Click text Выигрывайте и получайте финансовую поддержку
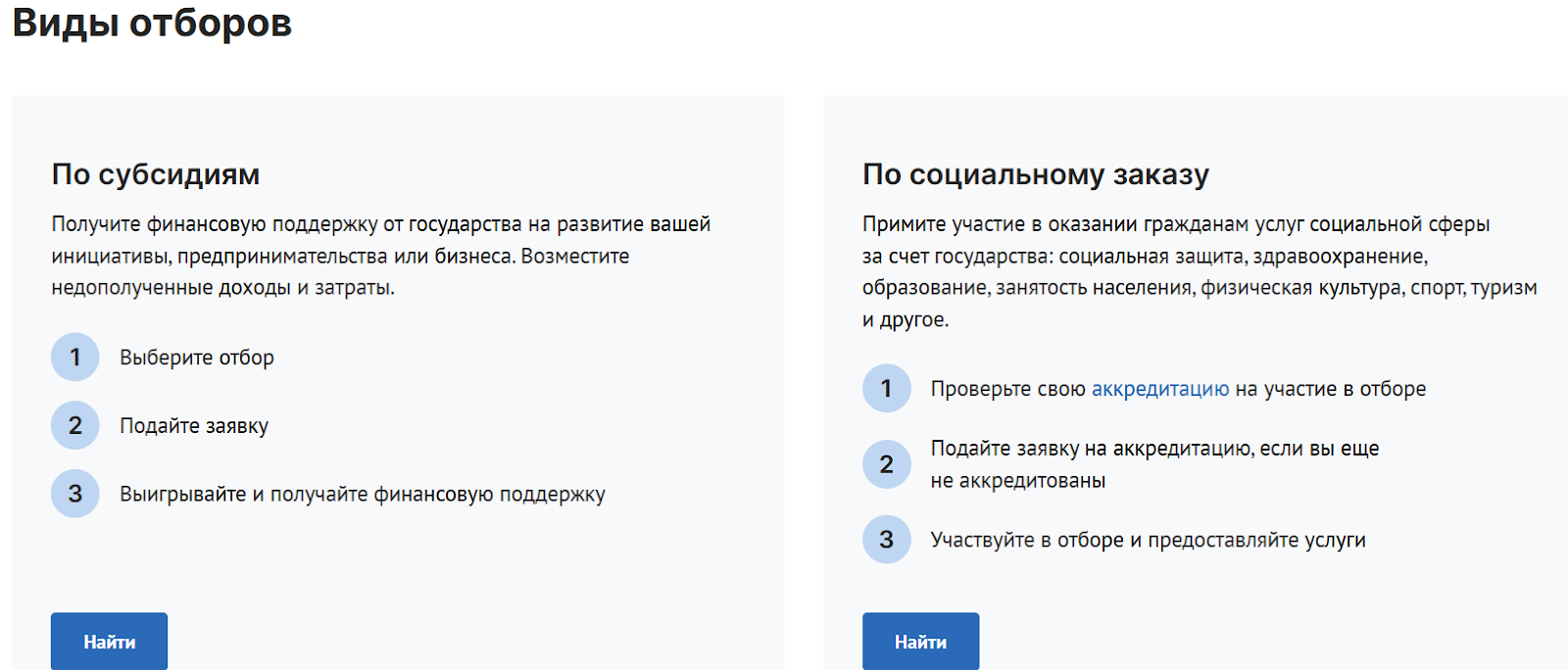 pyautogui.click(x=363, y=494)
